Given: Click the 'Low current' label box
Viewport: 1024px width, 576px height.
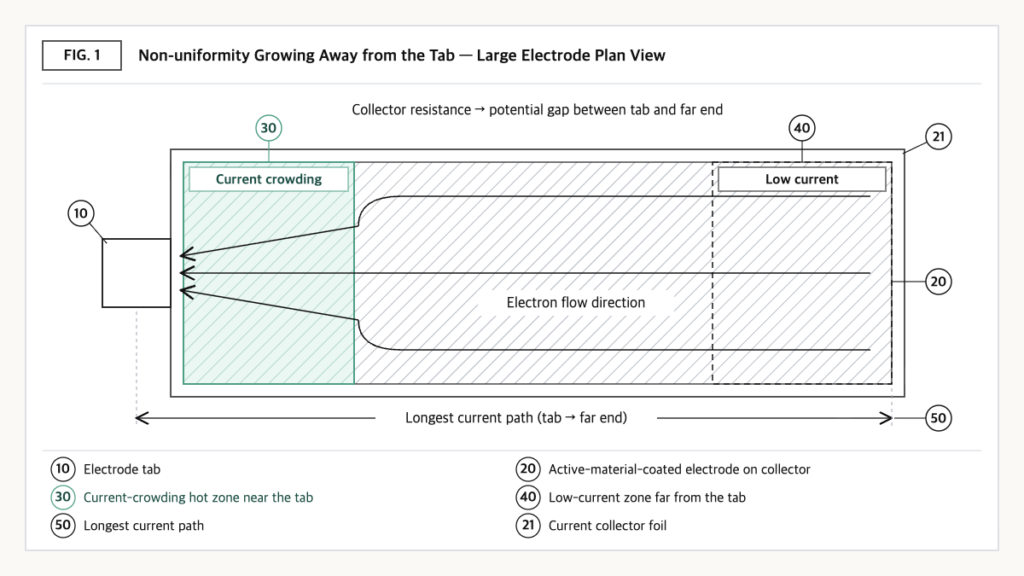Looking at the screenshot, I should (802, 179).
